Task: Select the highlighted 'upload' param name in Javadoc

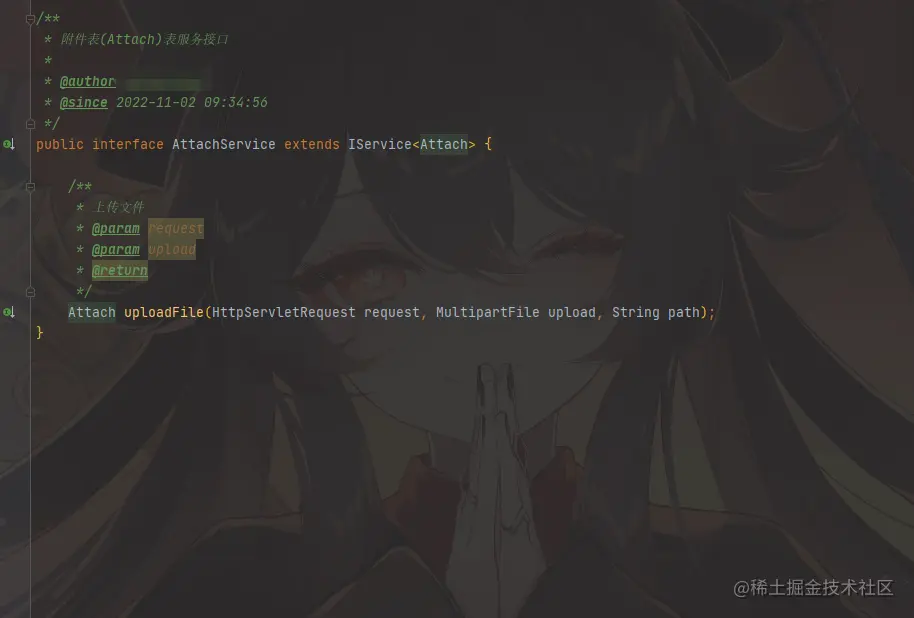Action: coord(172,250)
